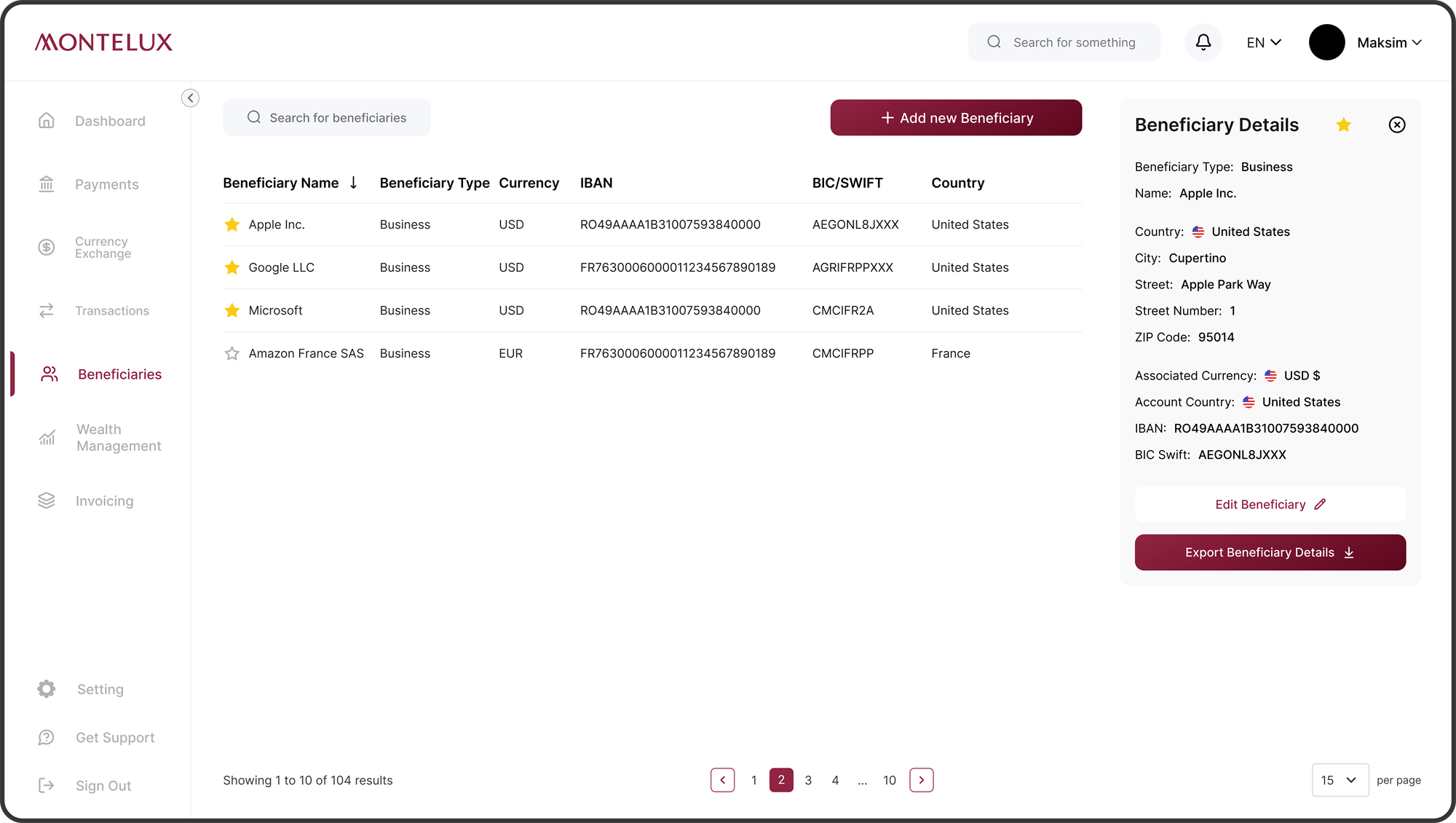Click the Beneficiary Type column header
Image resolution: width=1456 pixels, height=823 pixels.
pyautogui.click(x=435, y=184)
